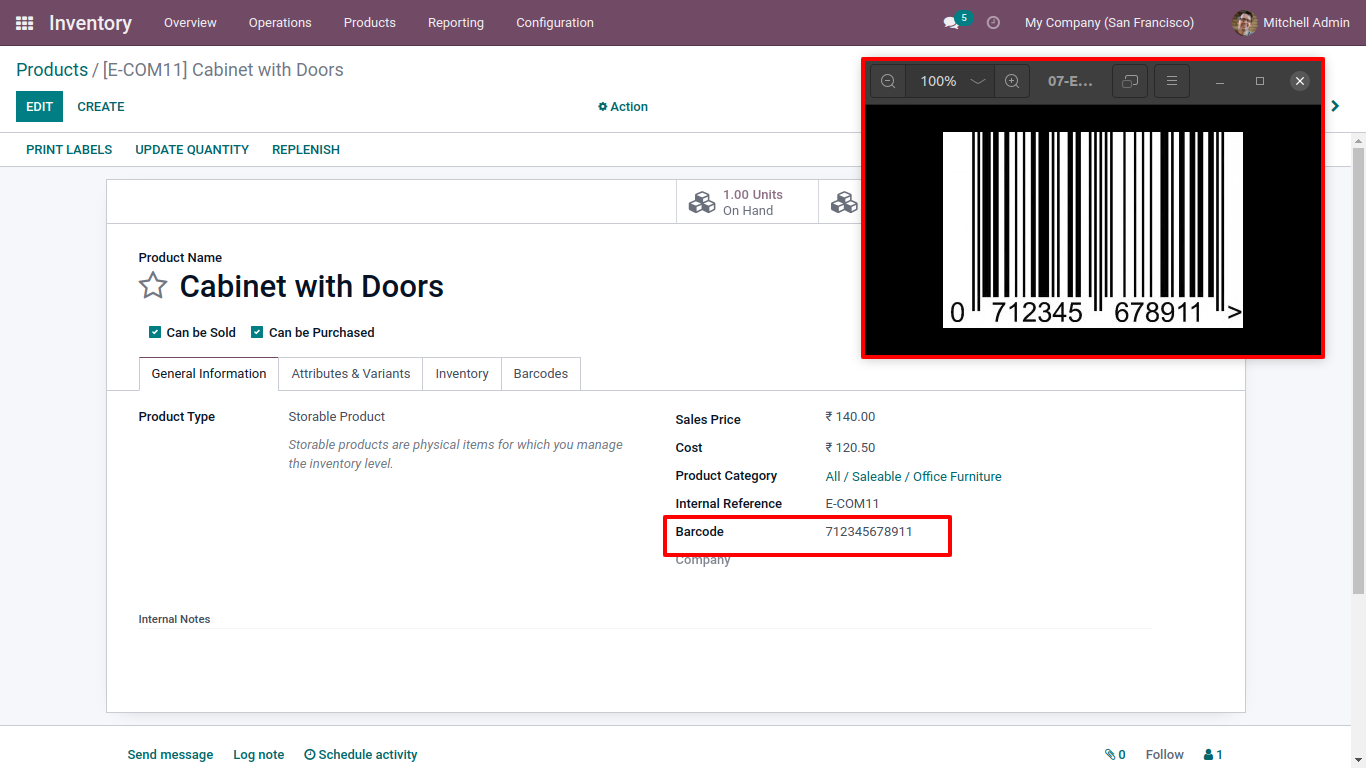Viewport: 1366px width, 768px height.
Task: Open Mitchell Admin user menu
Action: tap(1290, 22)
